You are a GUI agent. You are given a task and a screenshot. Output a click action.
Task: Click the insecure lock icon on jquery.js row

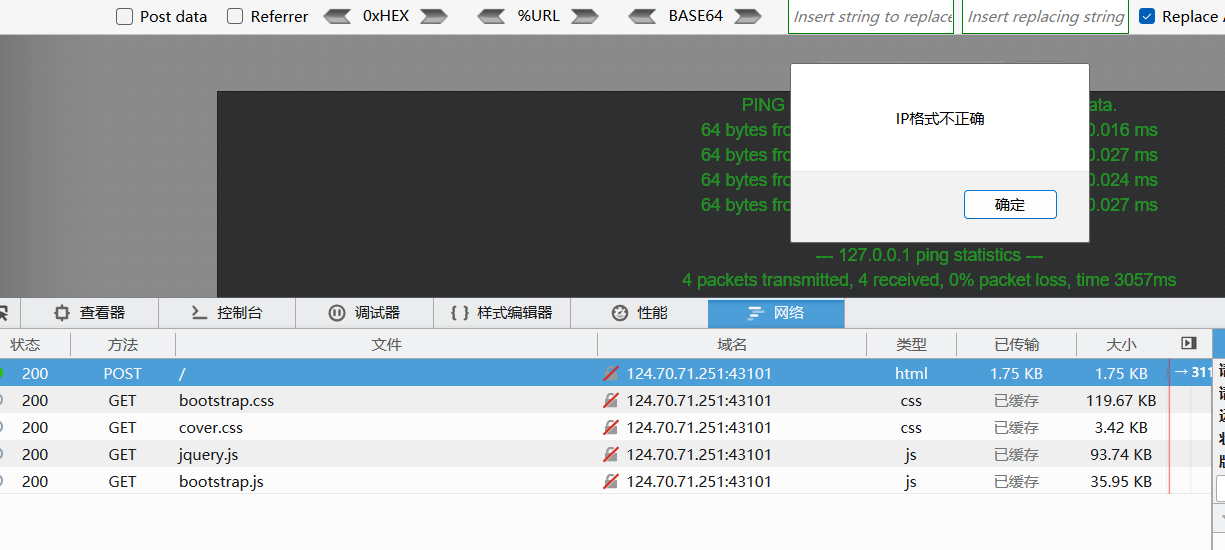[x=611, y=455]
